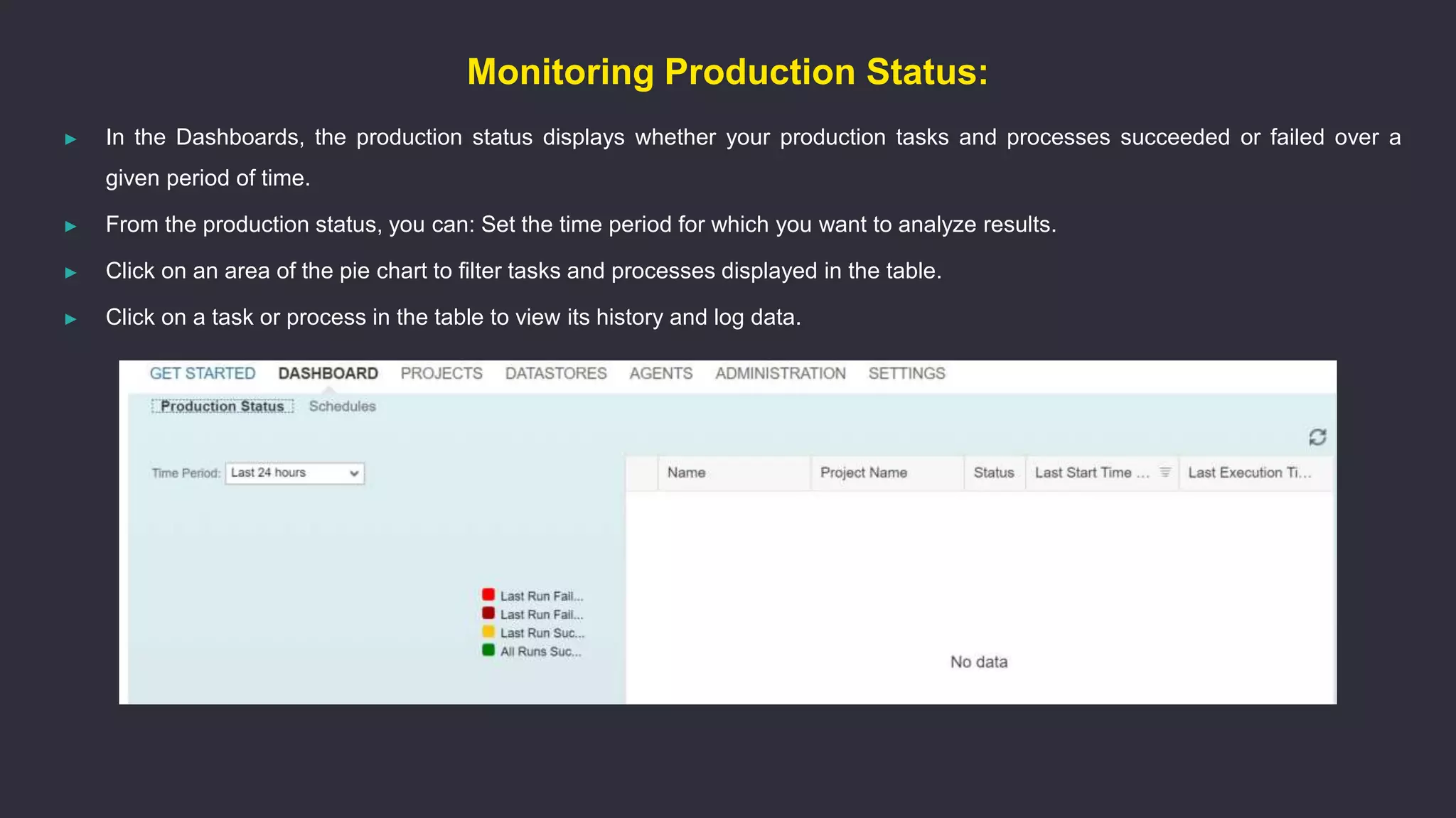
Task: Go to the DATASTORES tab
Action: point(556,374)
